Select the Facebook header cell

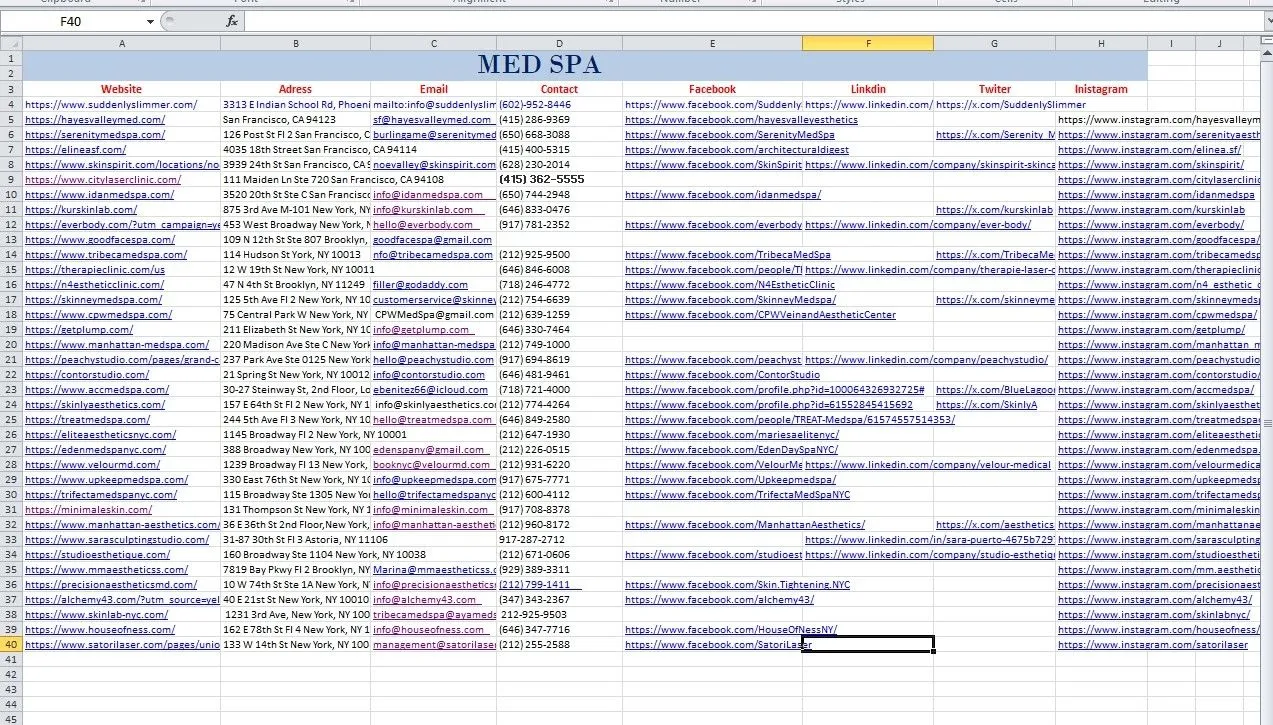coord(712,89)
